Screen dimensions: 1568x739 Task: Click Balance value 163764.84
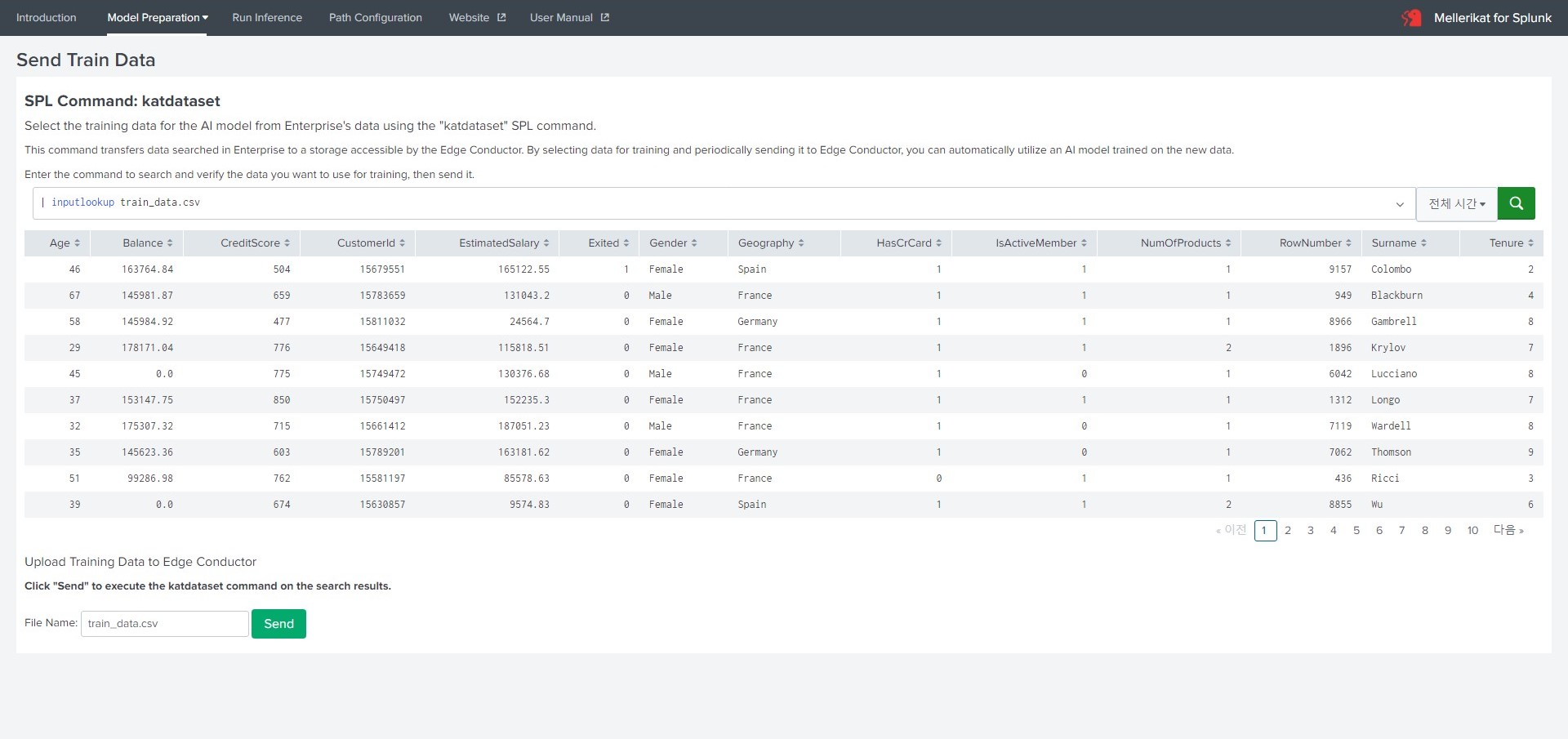147,269
